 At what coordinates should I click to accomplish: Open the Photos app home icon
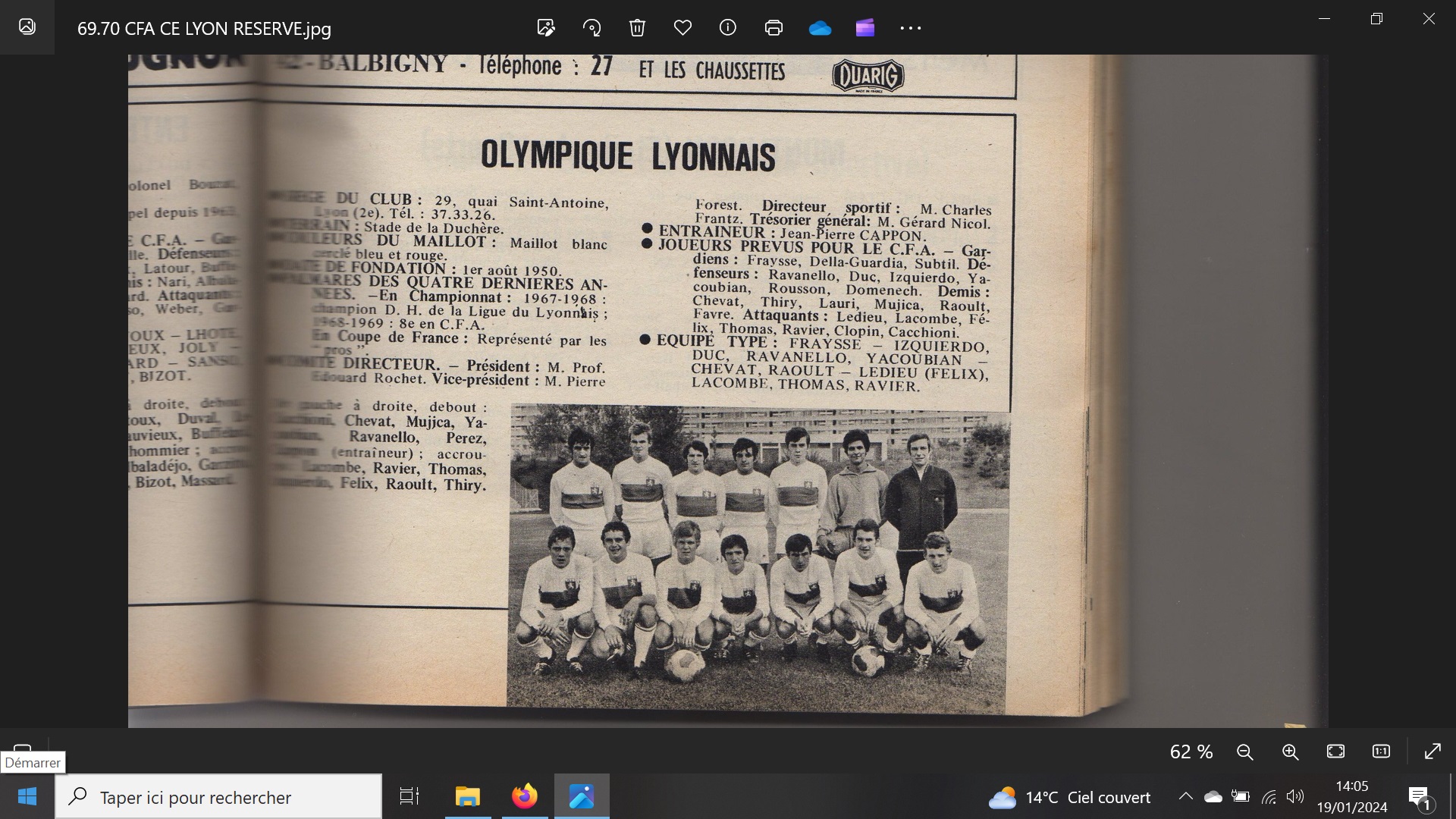(x=27, y=27)
